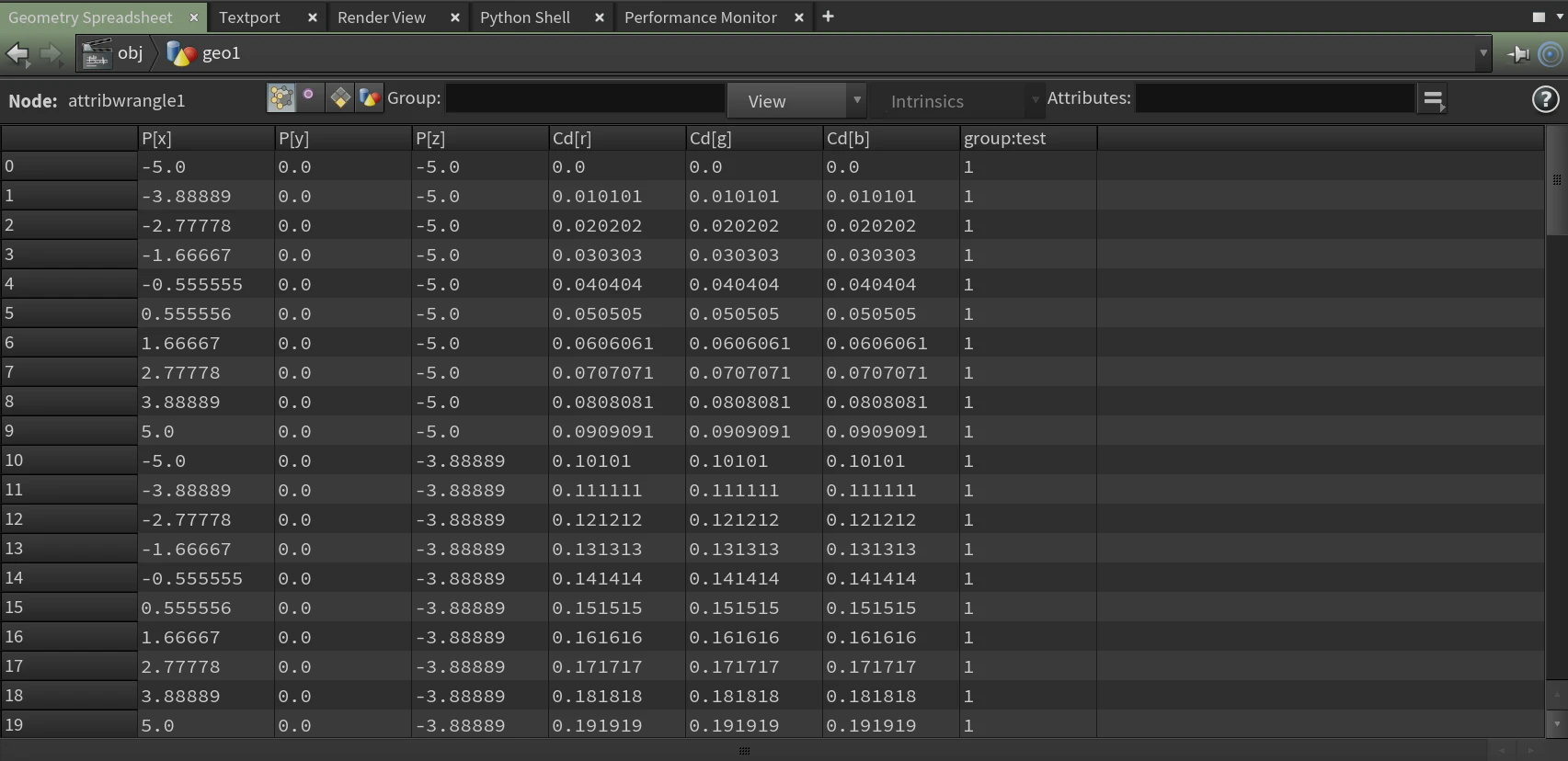Viewport: 1568px width, 761px height.
Task: Close the Geometry Spreadsheet tab
Action: point(194,17)
